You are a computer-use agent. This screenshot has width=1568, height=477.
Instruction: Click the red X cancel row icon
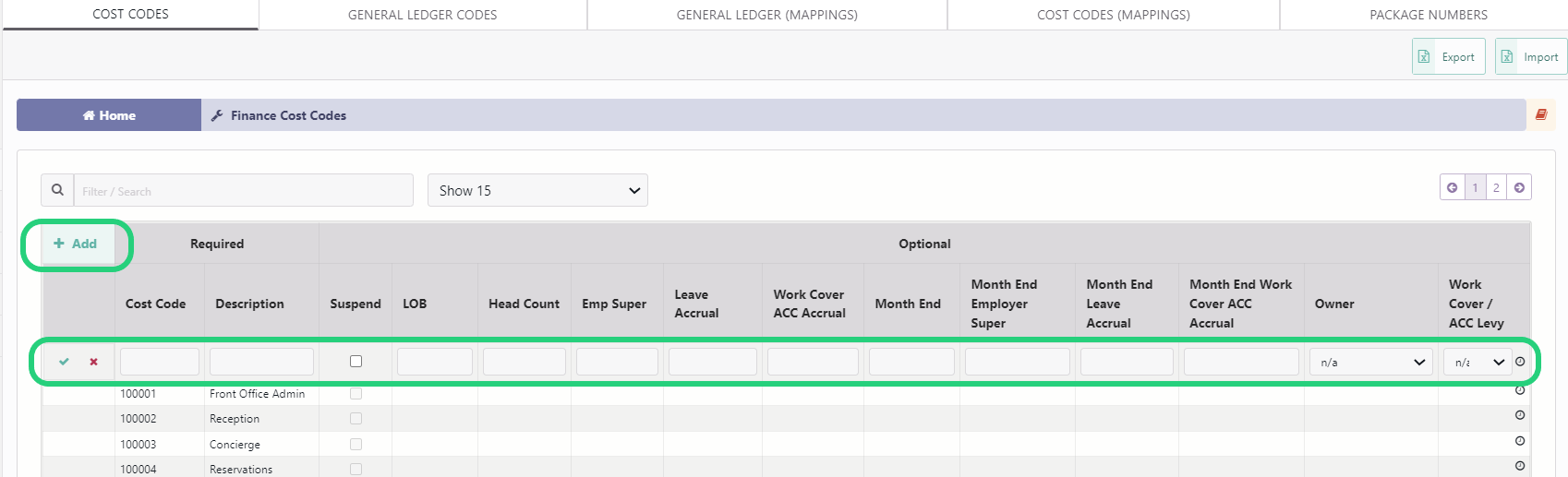click(x=93, y=362)
